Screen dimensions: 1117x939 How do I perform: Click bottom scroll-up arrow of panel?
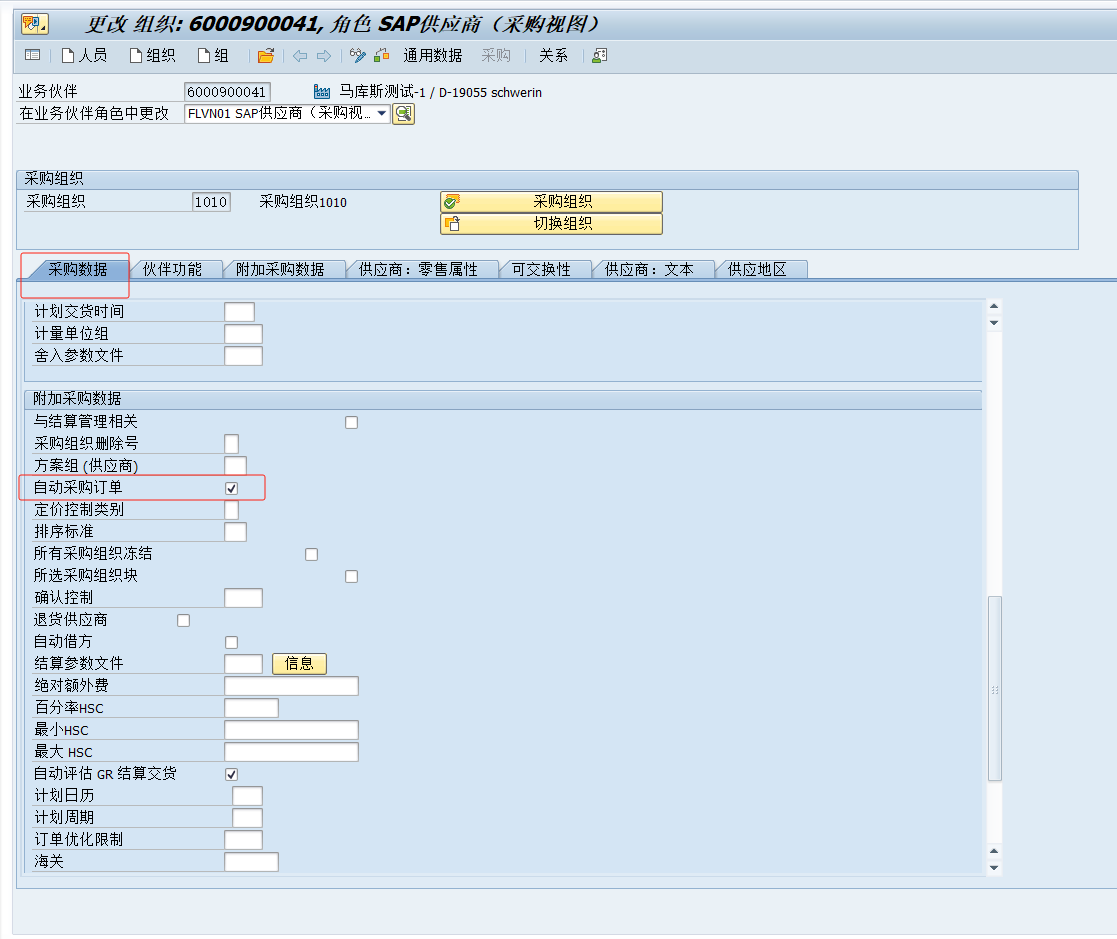click(x=994, y=851)
